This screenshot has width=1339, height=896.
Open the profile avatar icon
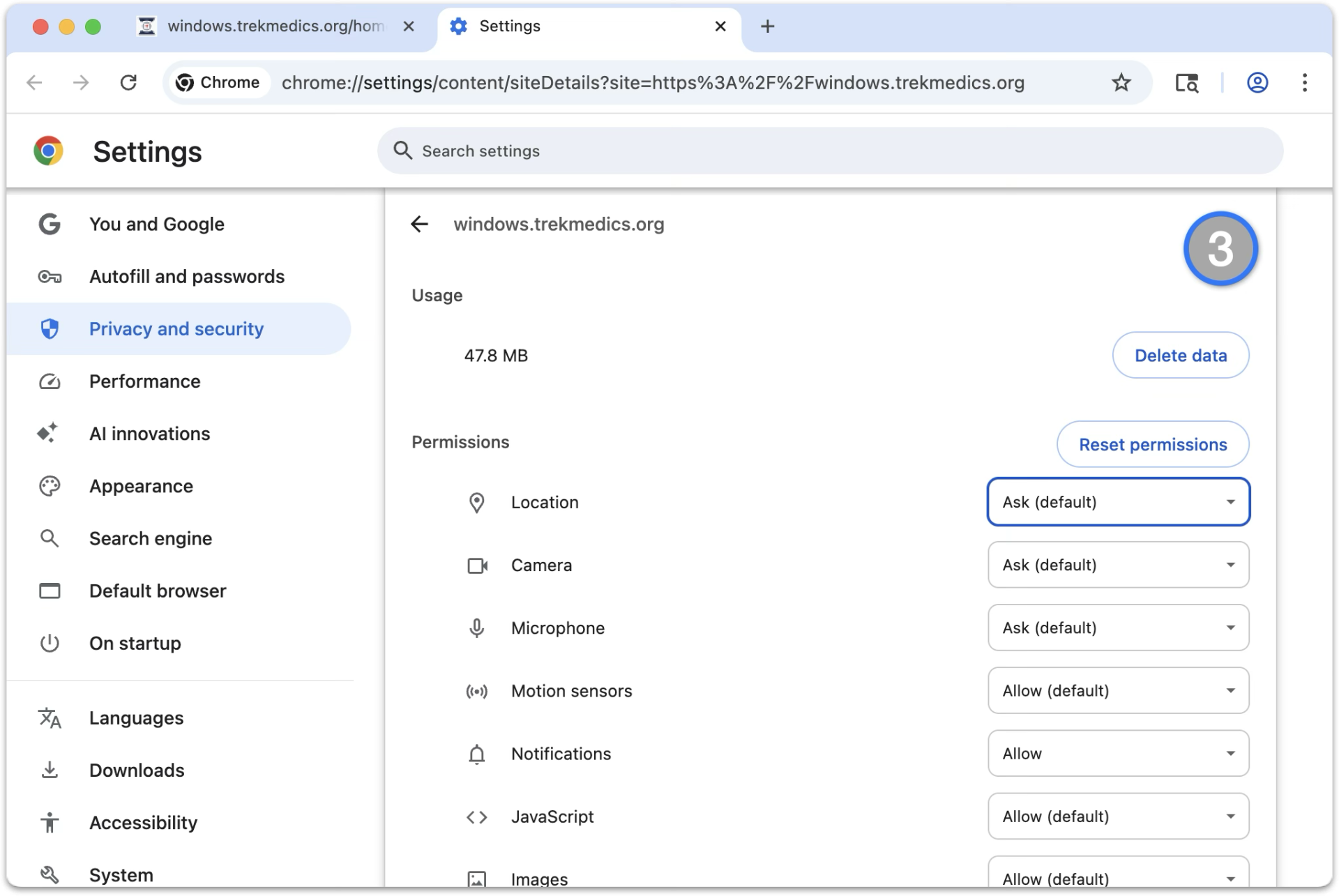point(1257,83)
